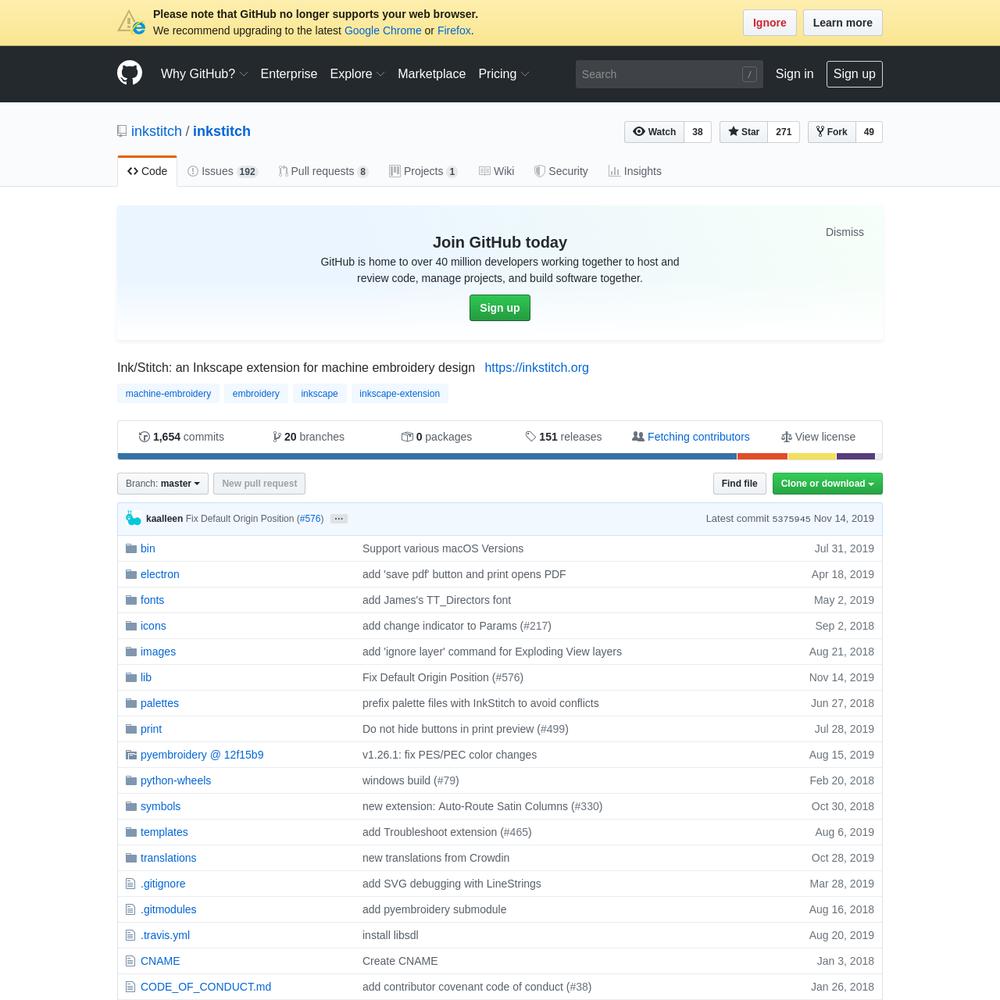Screen dimensions: 1000x1000
Task: Expand commit message with ellipsis button
Action: click(339, 518)
